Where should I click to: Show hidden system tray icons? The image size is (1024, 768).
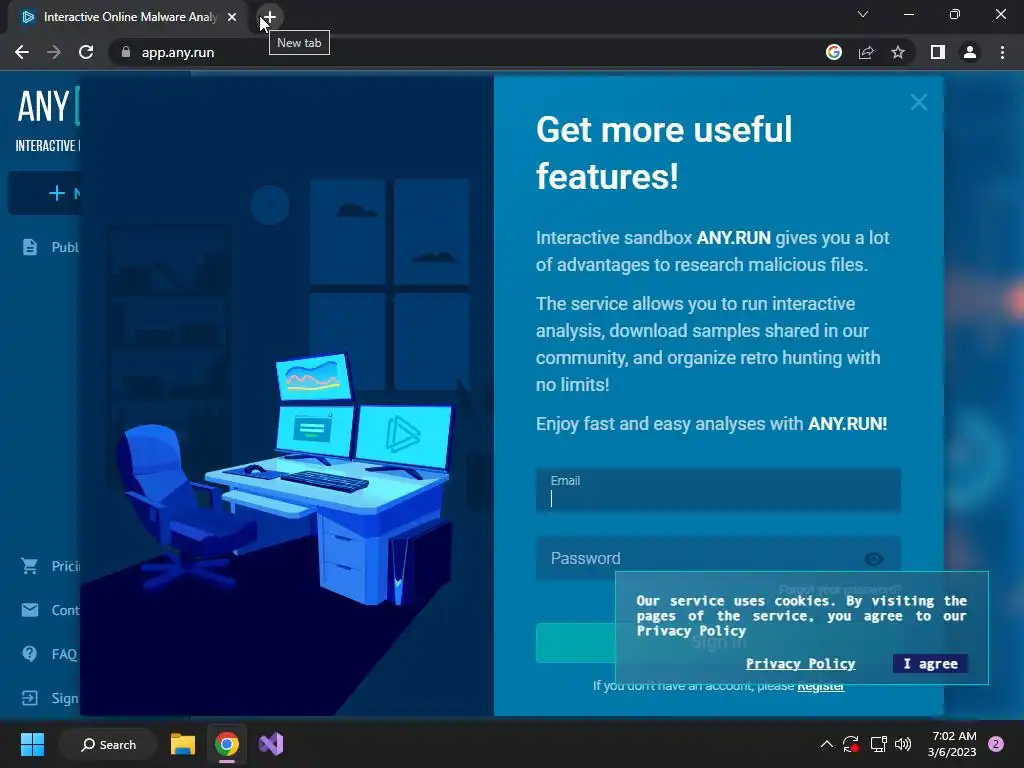coord(826,744)
